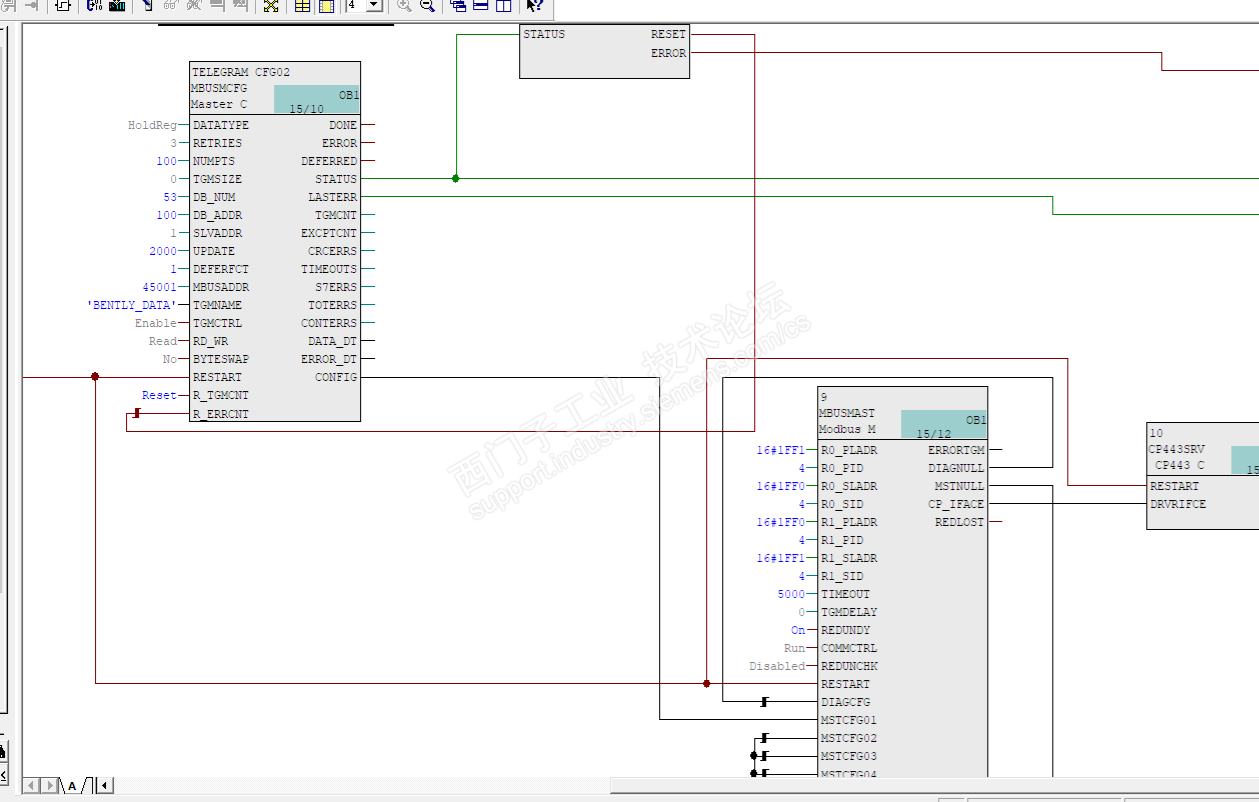Screen dimensions: 1259x802
Task: Click the tile horizontally icon
Action: click(480, 5)
